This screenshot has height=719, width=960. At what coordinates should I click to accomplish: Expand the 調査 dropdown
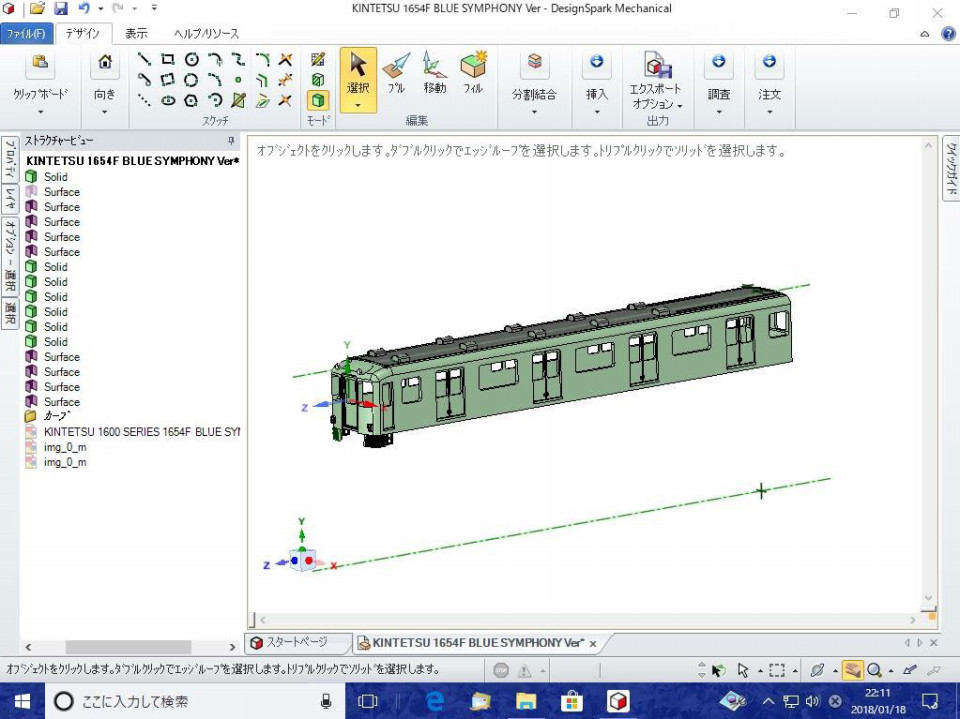coord(719,113)
